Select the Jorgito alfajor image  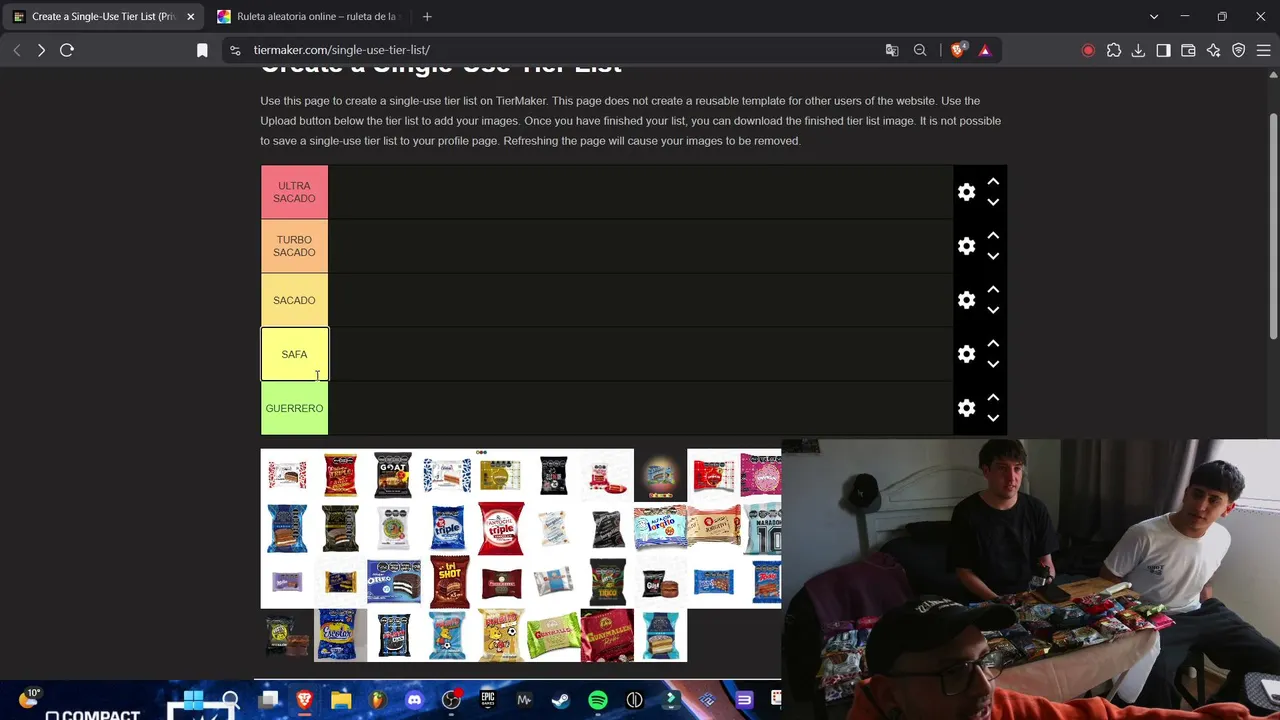[x=660, y=528]
